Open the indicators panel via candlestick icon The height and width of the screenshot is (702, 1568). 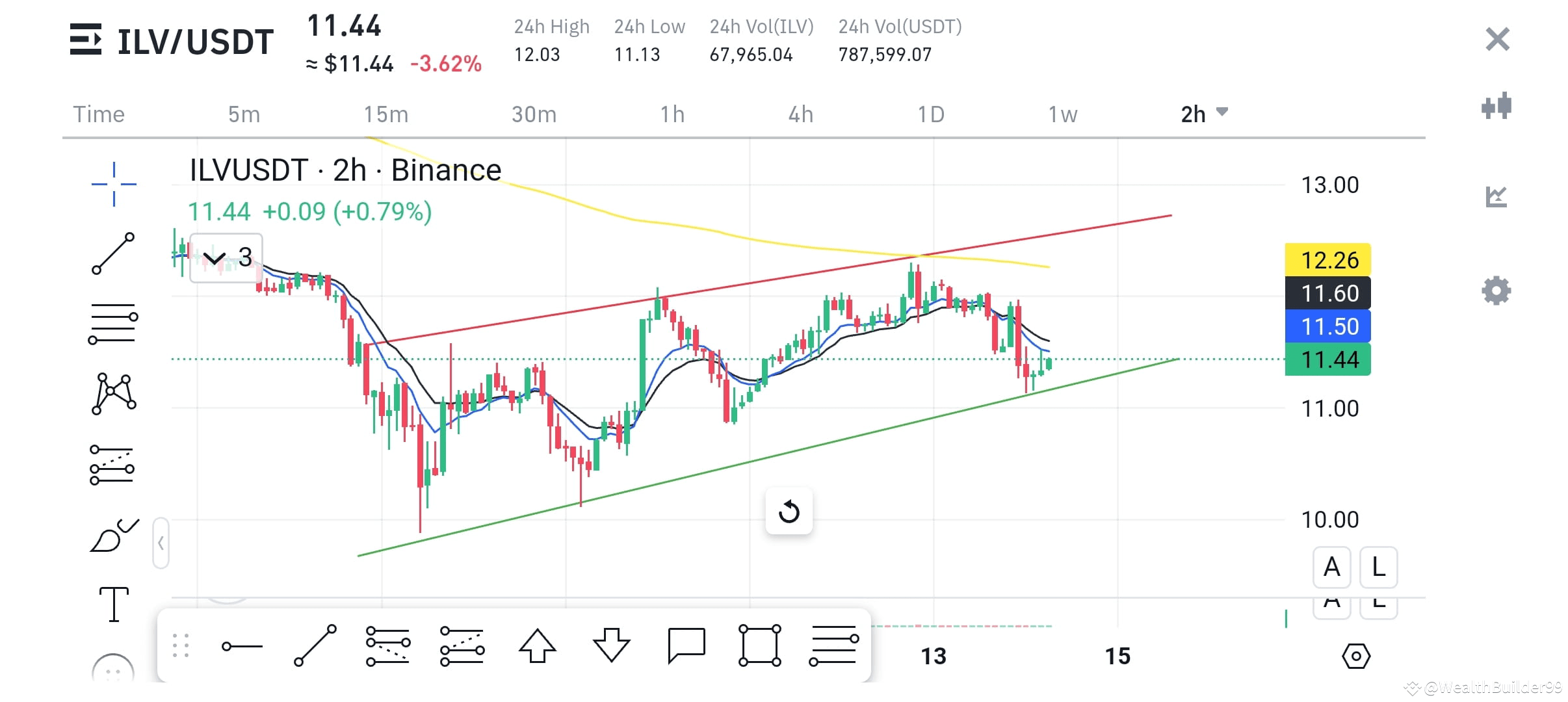(x=1498, y=107)
